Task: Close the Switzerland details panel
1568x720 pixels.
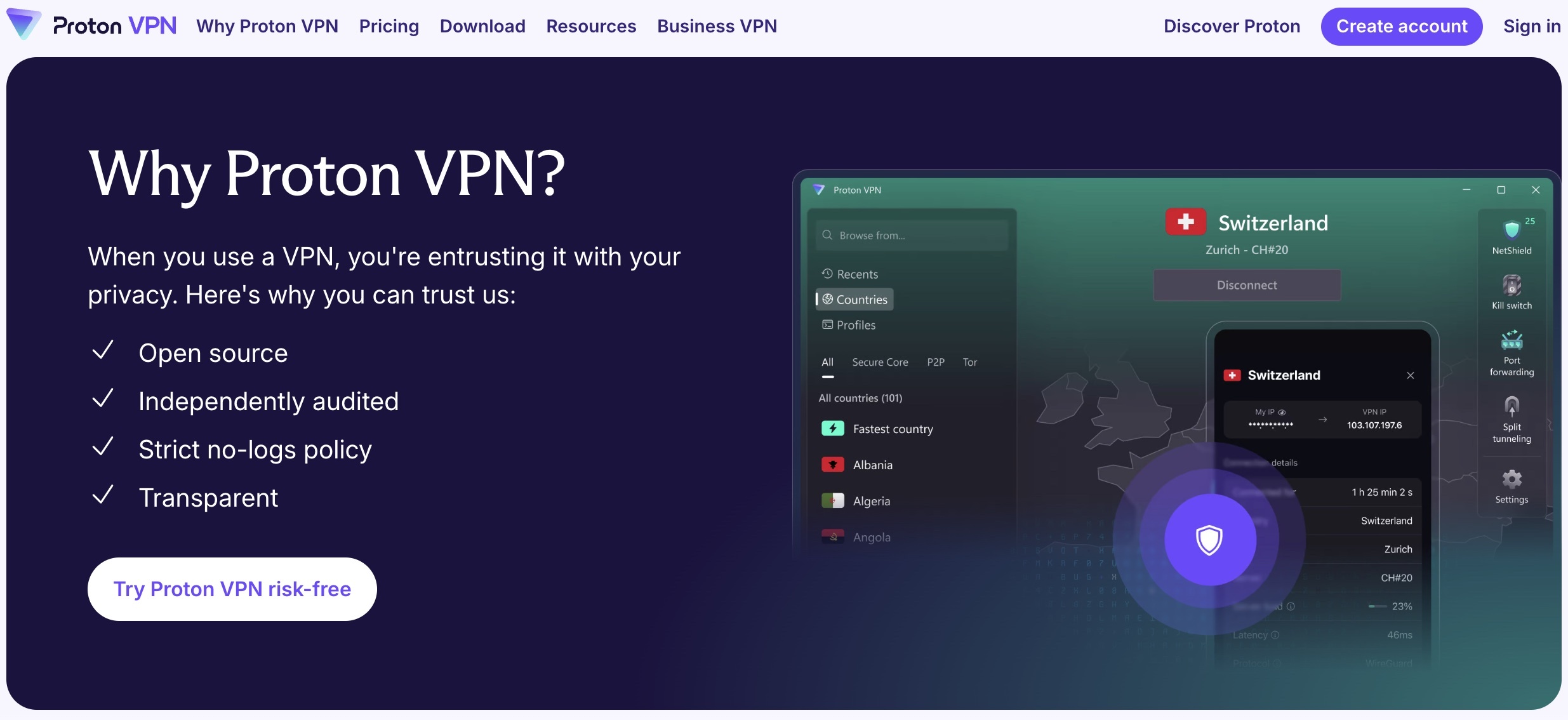Action: coord(1411,375)
